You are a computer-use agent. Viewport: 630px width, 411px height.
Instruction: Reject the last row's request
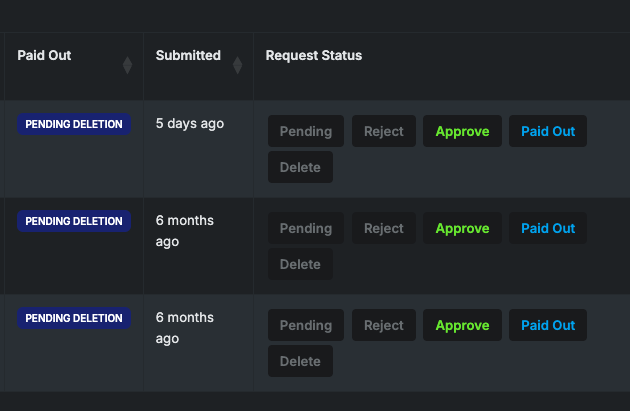(x=384, y=325)
